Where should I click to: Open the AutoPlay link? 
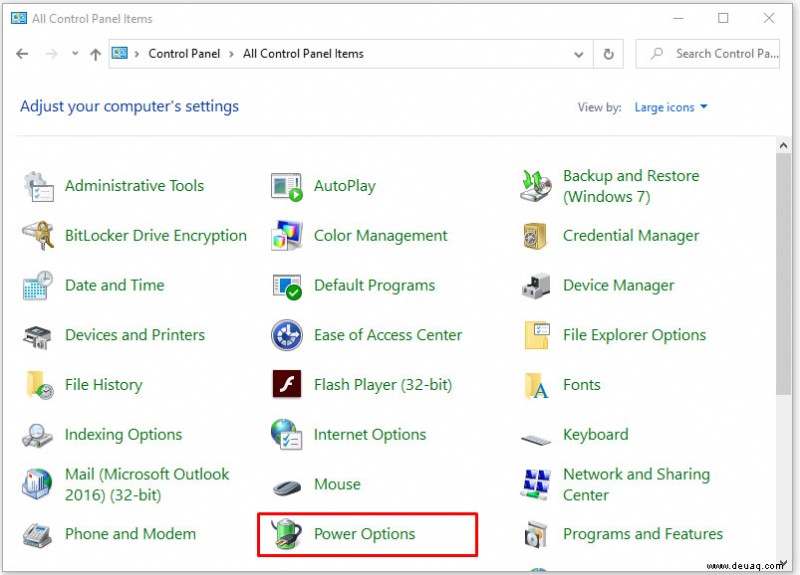coord(345,186)
